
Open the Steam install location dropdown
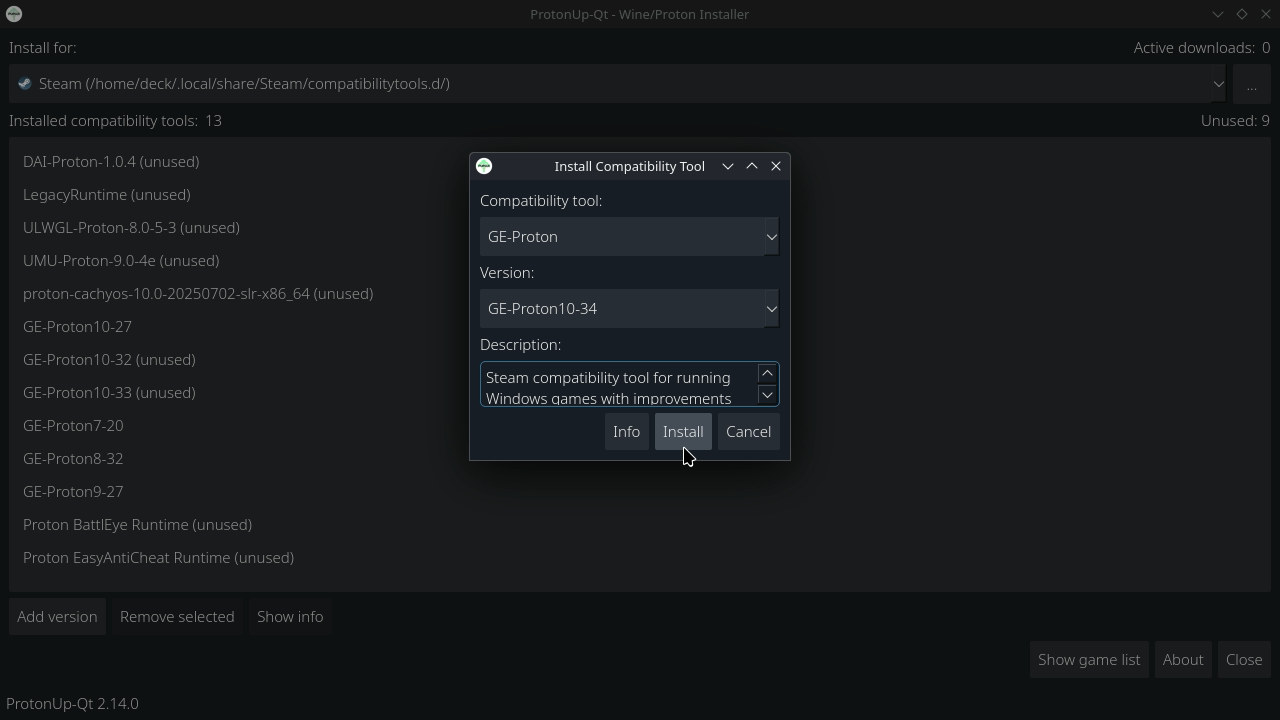618,84
